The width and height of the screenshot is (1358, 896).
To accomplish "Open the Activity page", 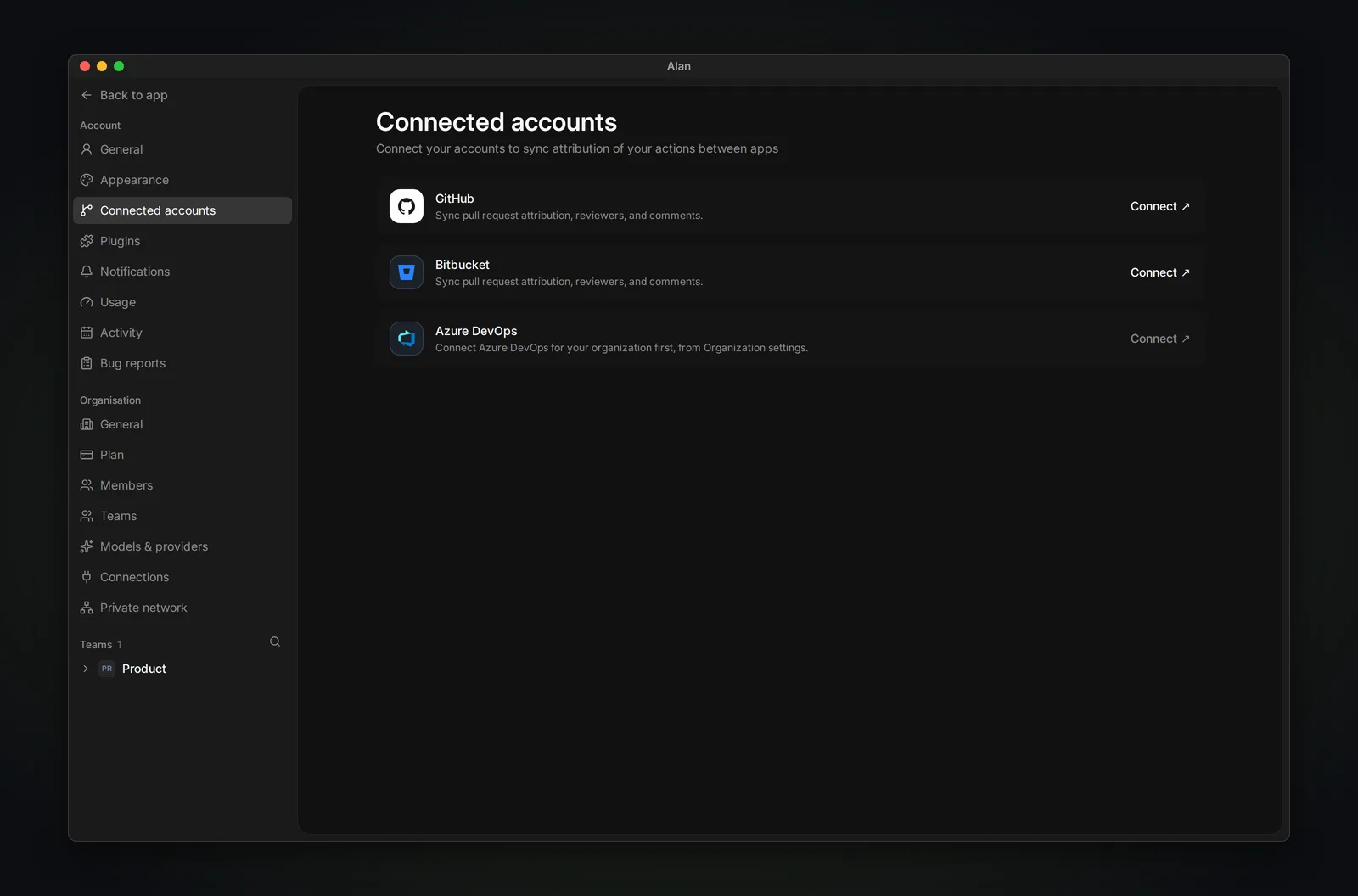I will pos(182,333).
